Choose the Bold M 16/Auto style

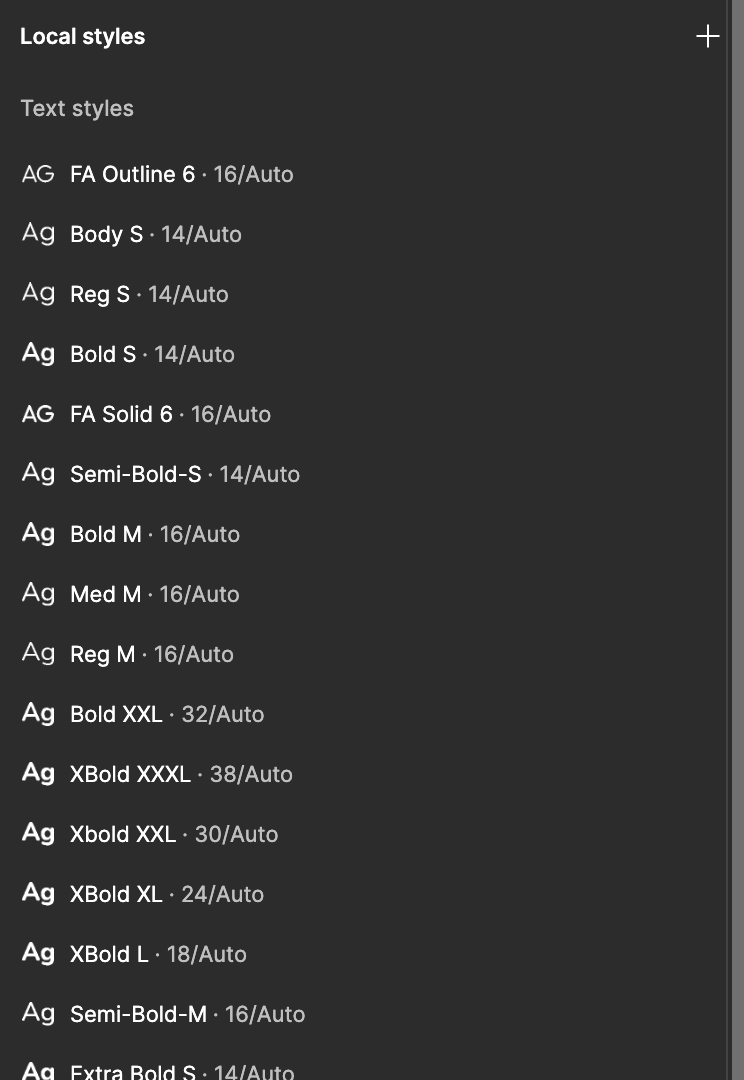(x=155, y=534)
